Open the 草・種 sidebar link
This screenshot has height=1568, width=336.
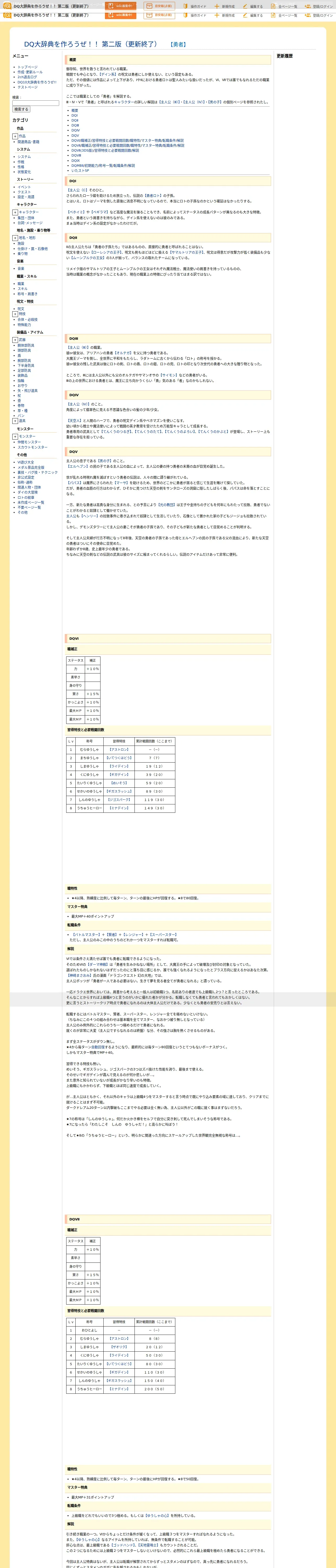coord(23,410)
